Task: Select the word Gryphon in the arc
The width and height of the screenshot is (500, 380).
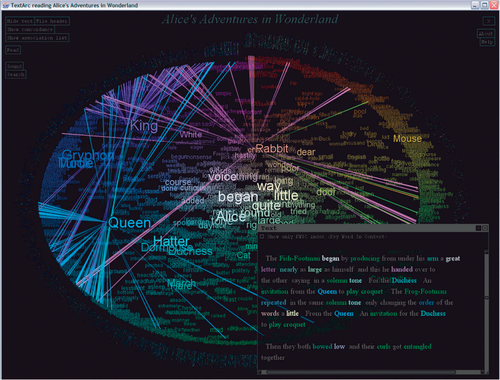Action: (x=88, y=155)
